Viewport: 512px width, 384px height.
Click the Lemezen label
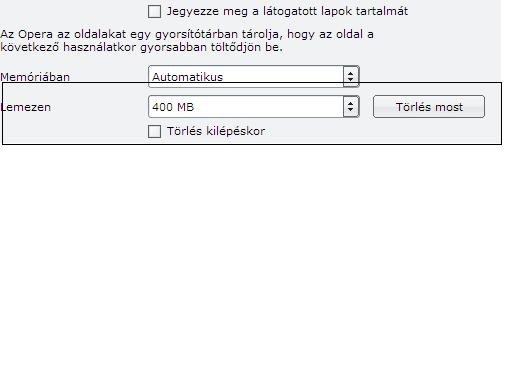(26, 107)
